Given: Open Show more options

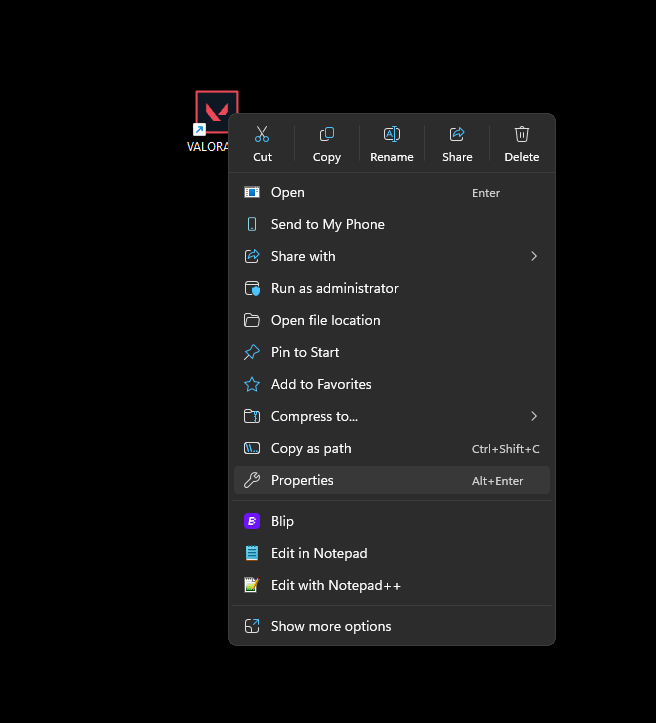Looking at the screenshot, I should point(330,626).
